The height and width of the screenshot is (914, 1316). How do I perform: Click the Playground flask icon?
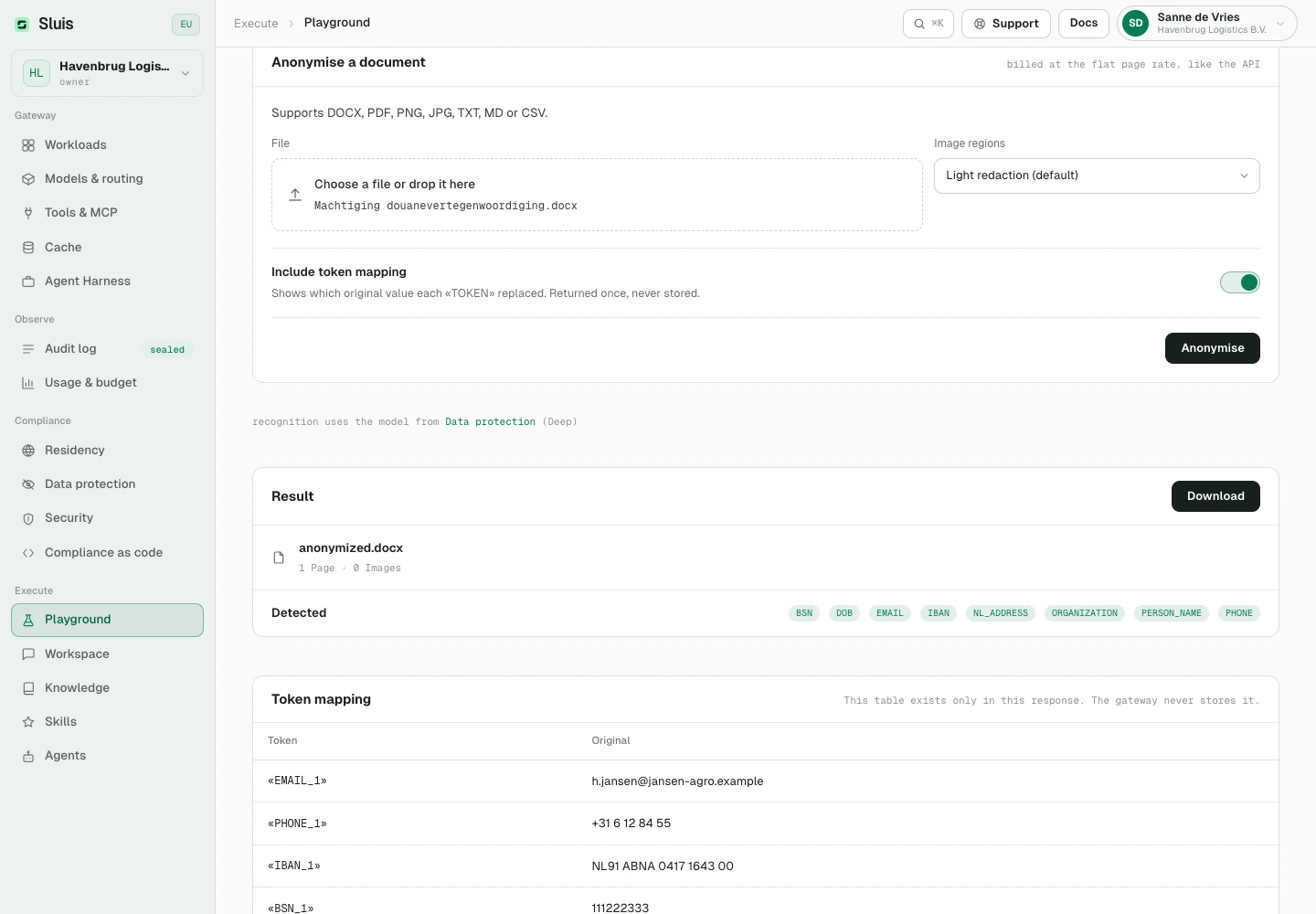(28, 620)
